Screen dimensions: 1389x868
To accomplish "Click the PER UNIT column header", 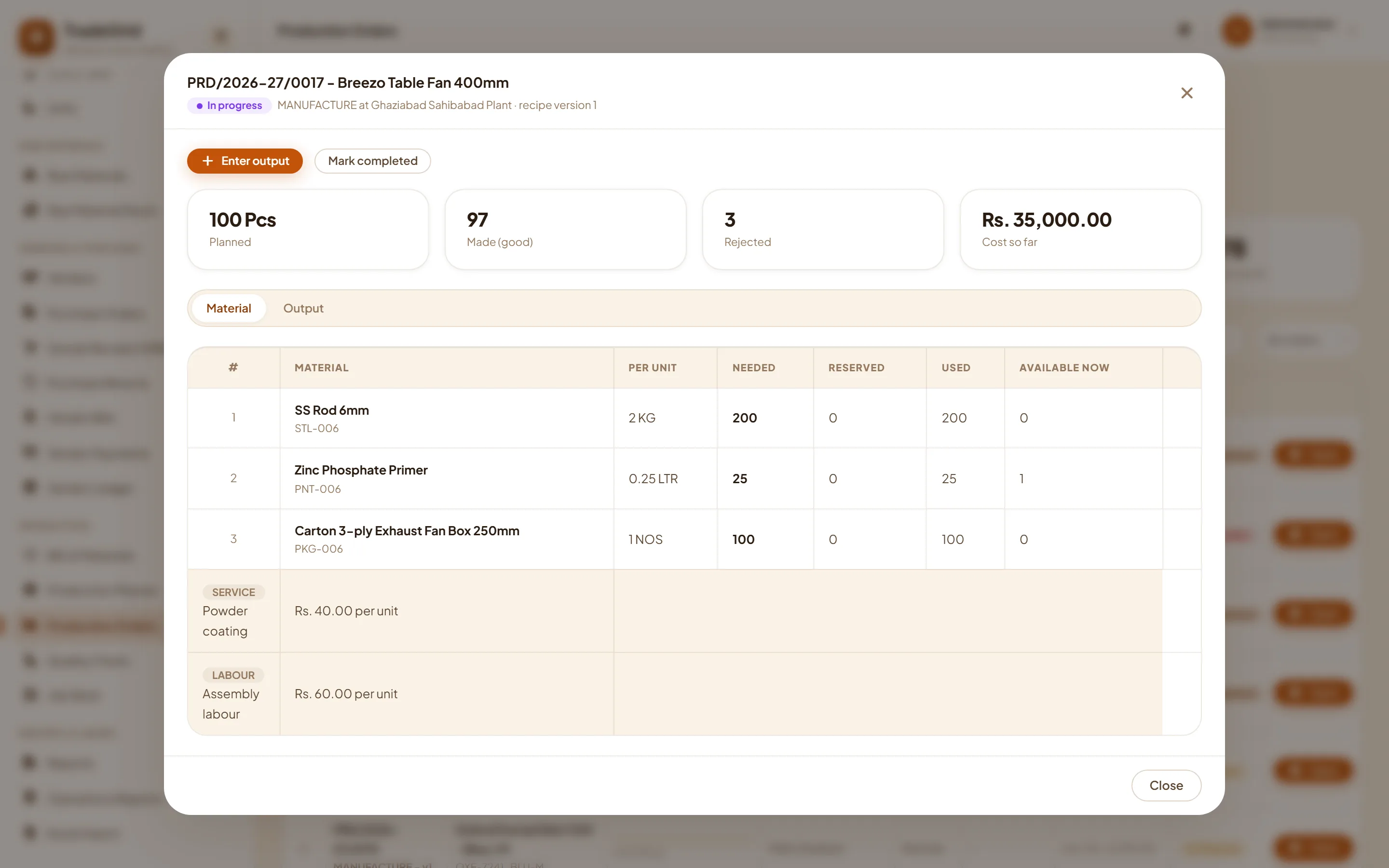I will pyautogui.click(x=652, y=368).
